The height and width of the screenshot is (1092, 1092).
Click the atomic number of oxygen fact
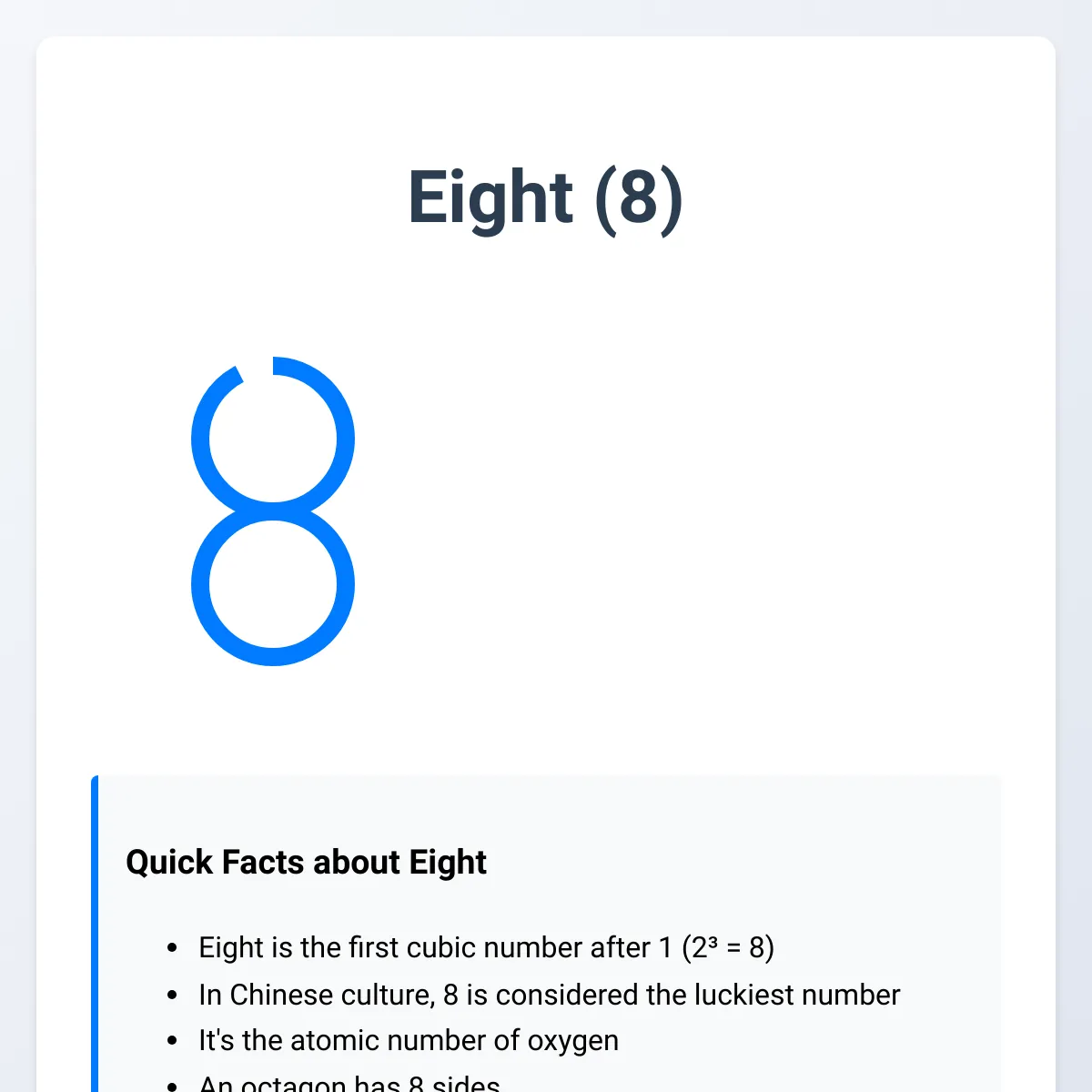click(x=409, y=1040)
